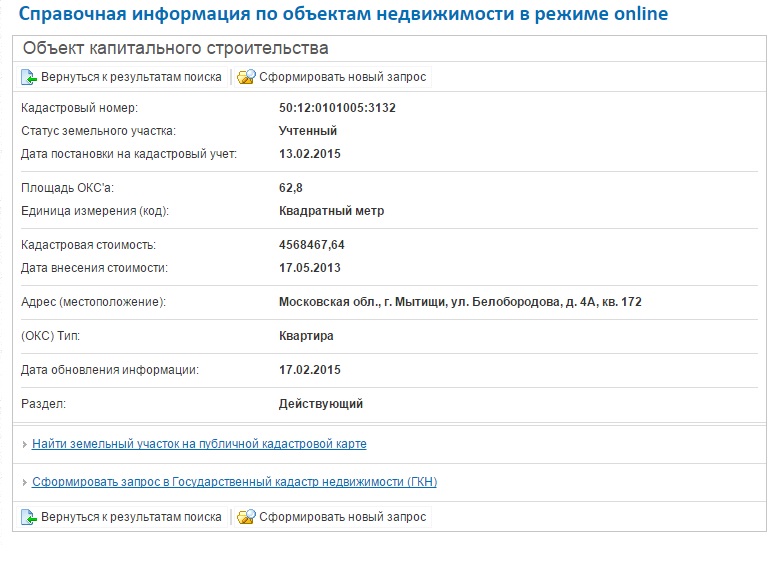This screenshot has height=579, width=777.
Task: Open 'Найти земельный участок на публичной кадастровой карте' link
Action: 199,443
